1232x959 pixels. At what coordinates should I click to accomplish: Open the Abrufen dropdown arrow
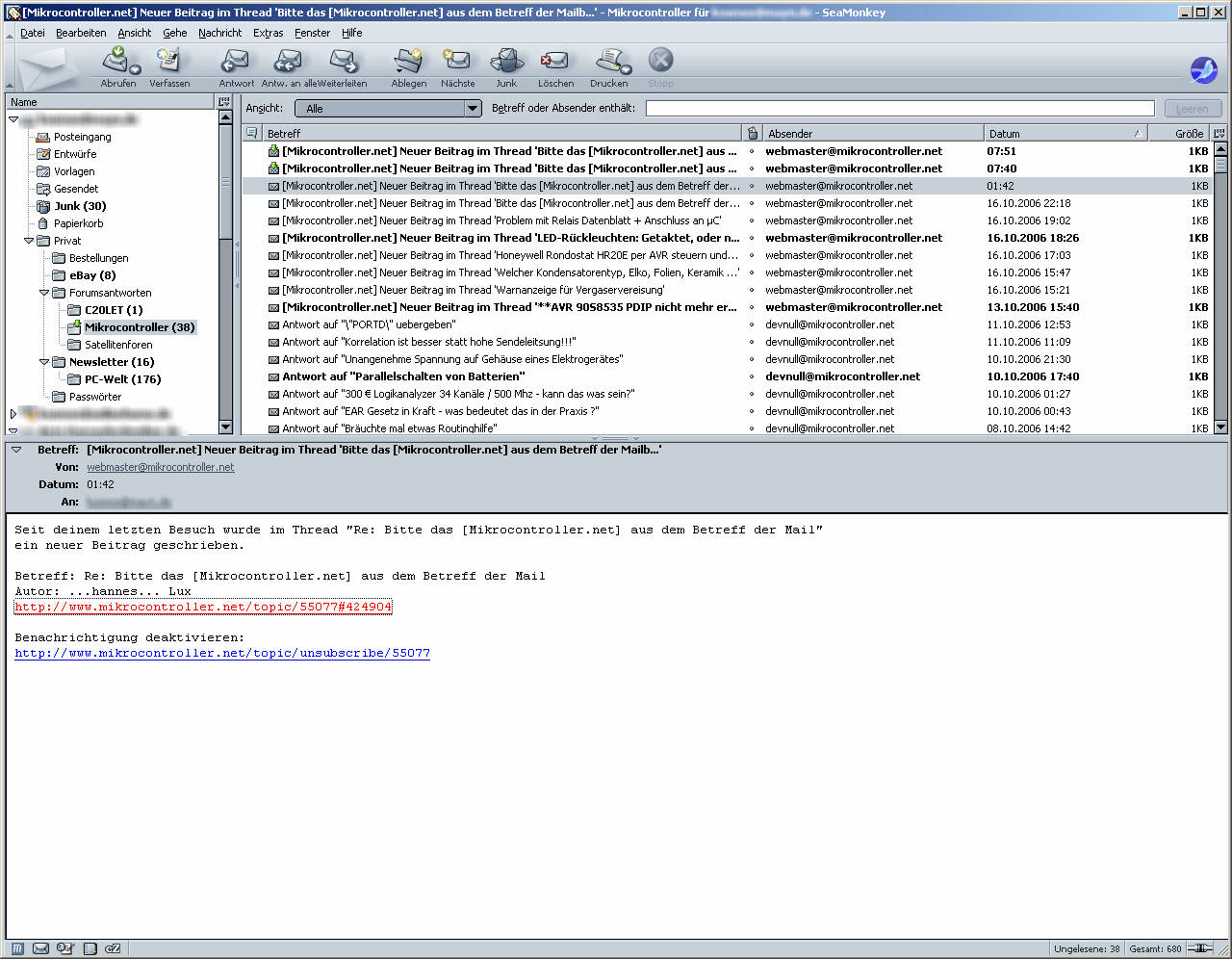[136, 69]
